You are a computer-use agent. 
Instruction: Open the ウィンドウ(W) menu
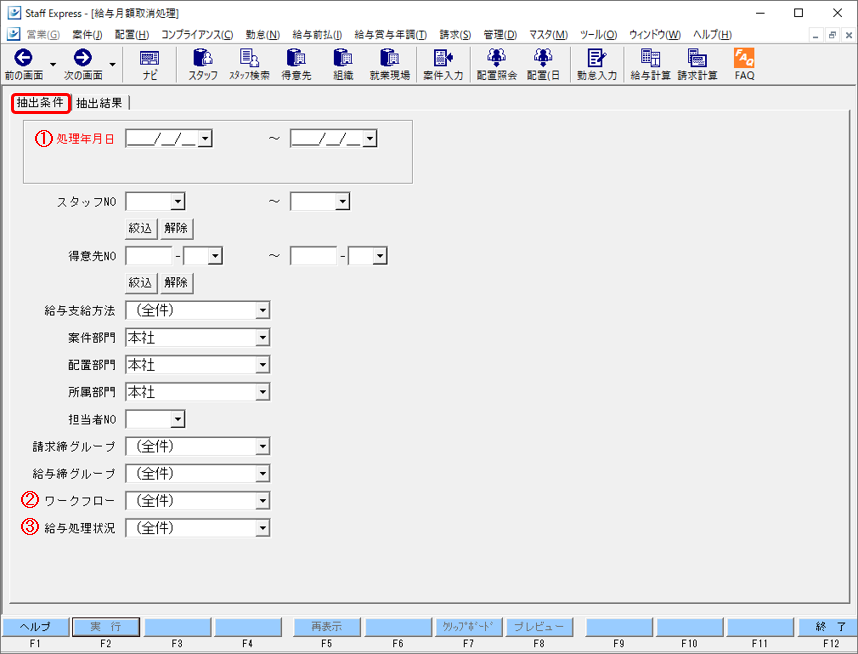pyautogui.click(x=655, y=34)
